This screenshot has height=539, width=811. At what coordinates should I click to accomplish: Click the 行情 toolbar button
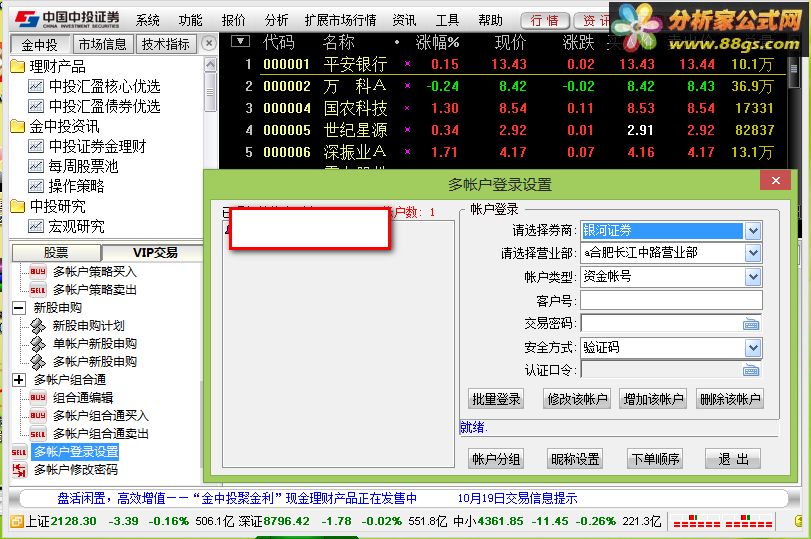click(544, 21)
